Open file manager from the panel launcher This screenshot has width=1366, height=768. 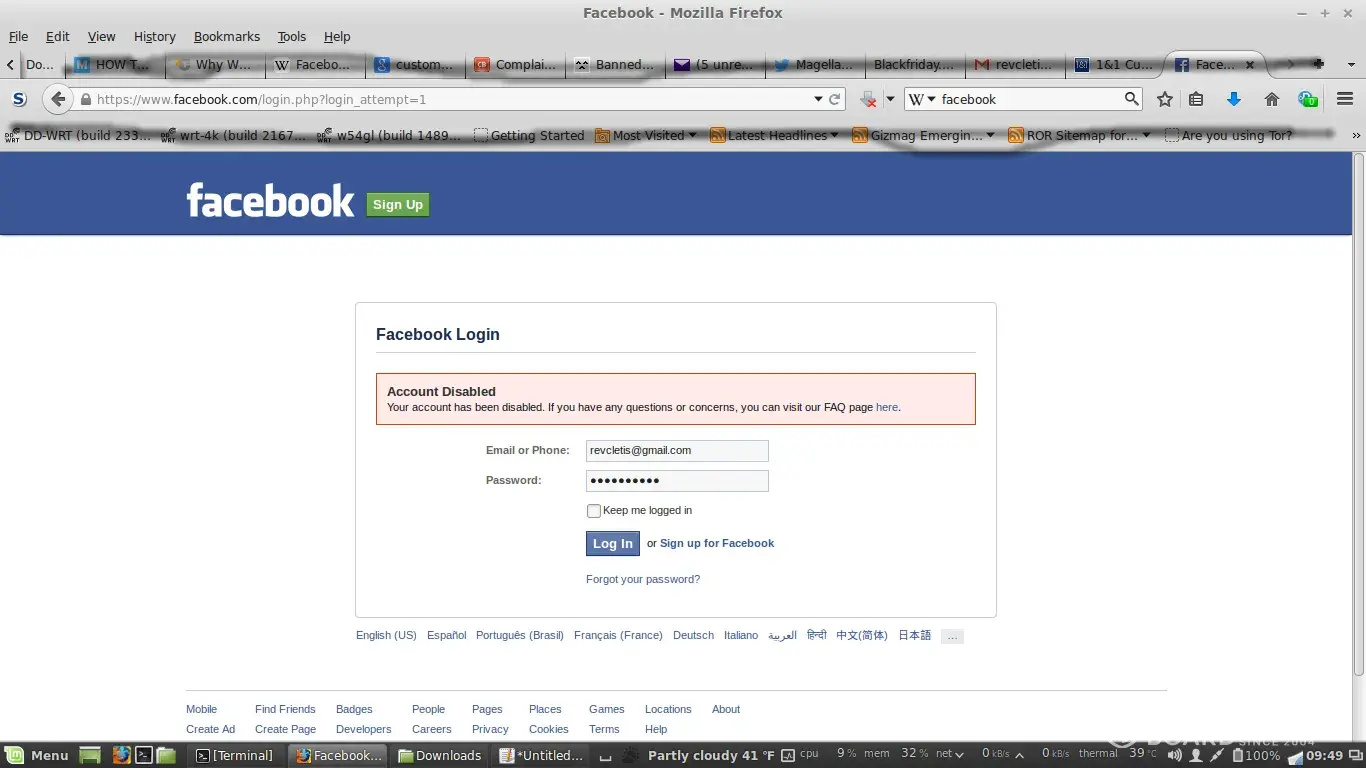166,755
